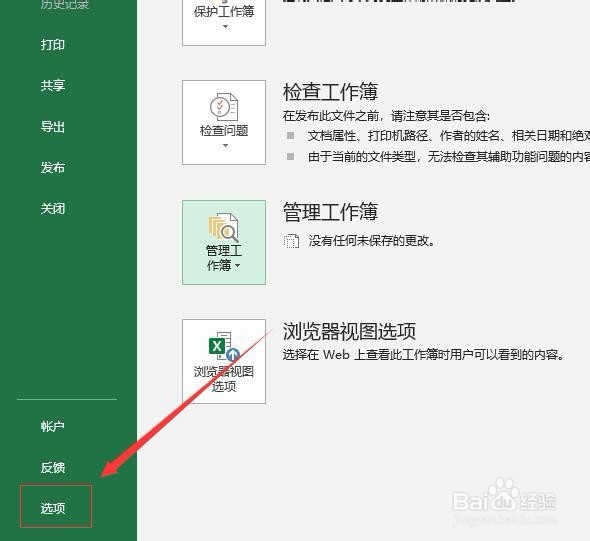The height and width of the screenshot is (541, 590).
Task: Click the unsaved-changes document icon
Action: click(291, 241)
